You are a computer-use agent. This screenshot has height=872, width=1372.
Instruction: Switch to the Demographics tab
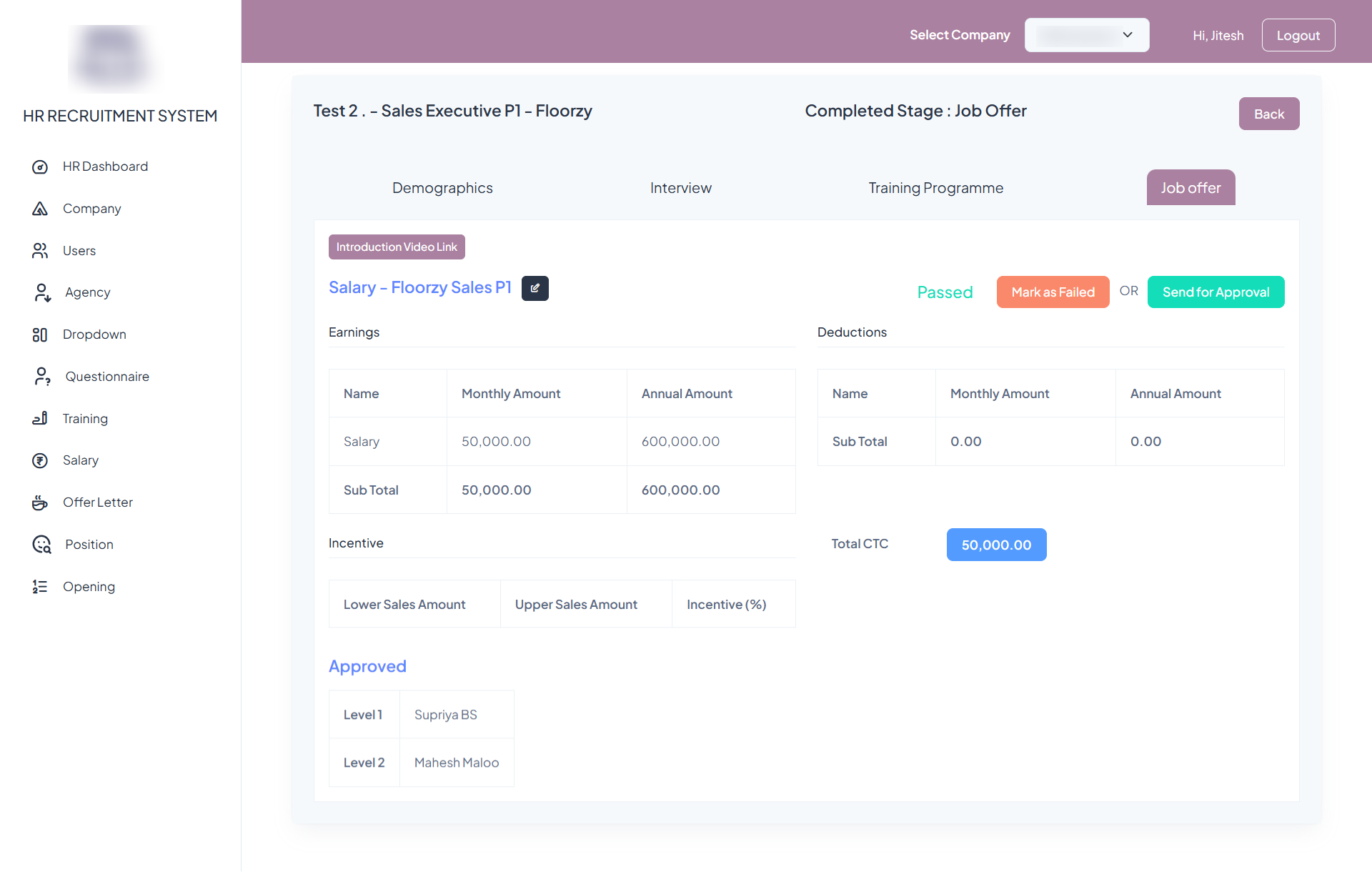442,188
